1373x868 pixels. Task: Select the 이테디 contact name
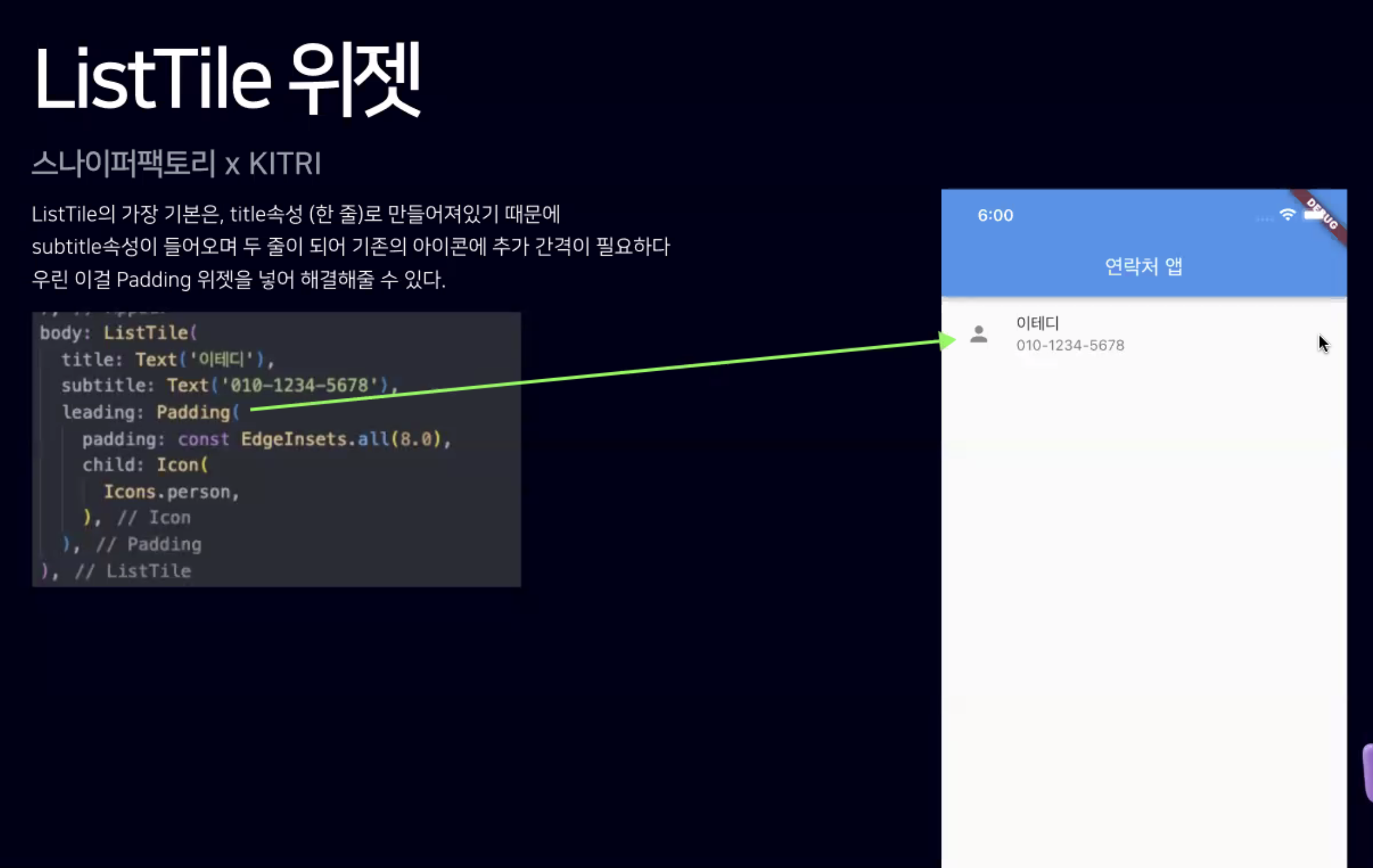1037,323
